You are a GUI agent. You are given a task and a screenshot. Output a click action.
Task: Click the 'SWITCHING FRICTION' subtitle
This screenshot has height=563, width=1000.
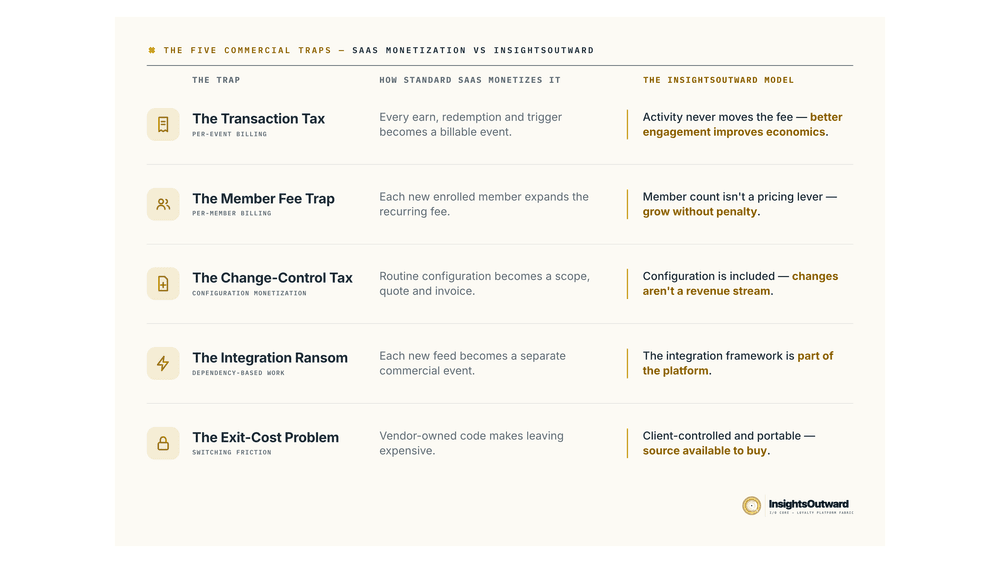[x=232, y=453]
